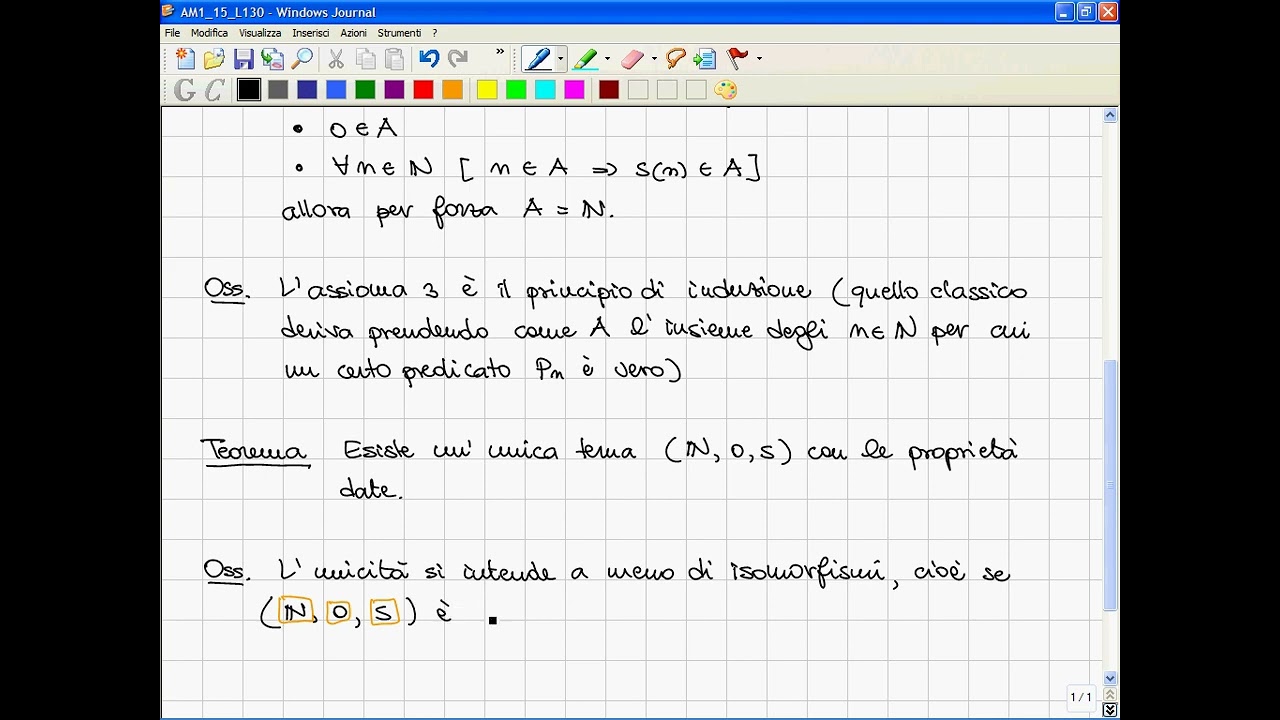
Task: Pick the orange color swatch
Action: 452,90
